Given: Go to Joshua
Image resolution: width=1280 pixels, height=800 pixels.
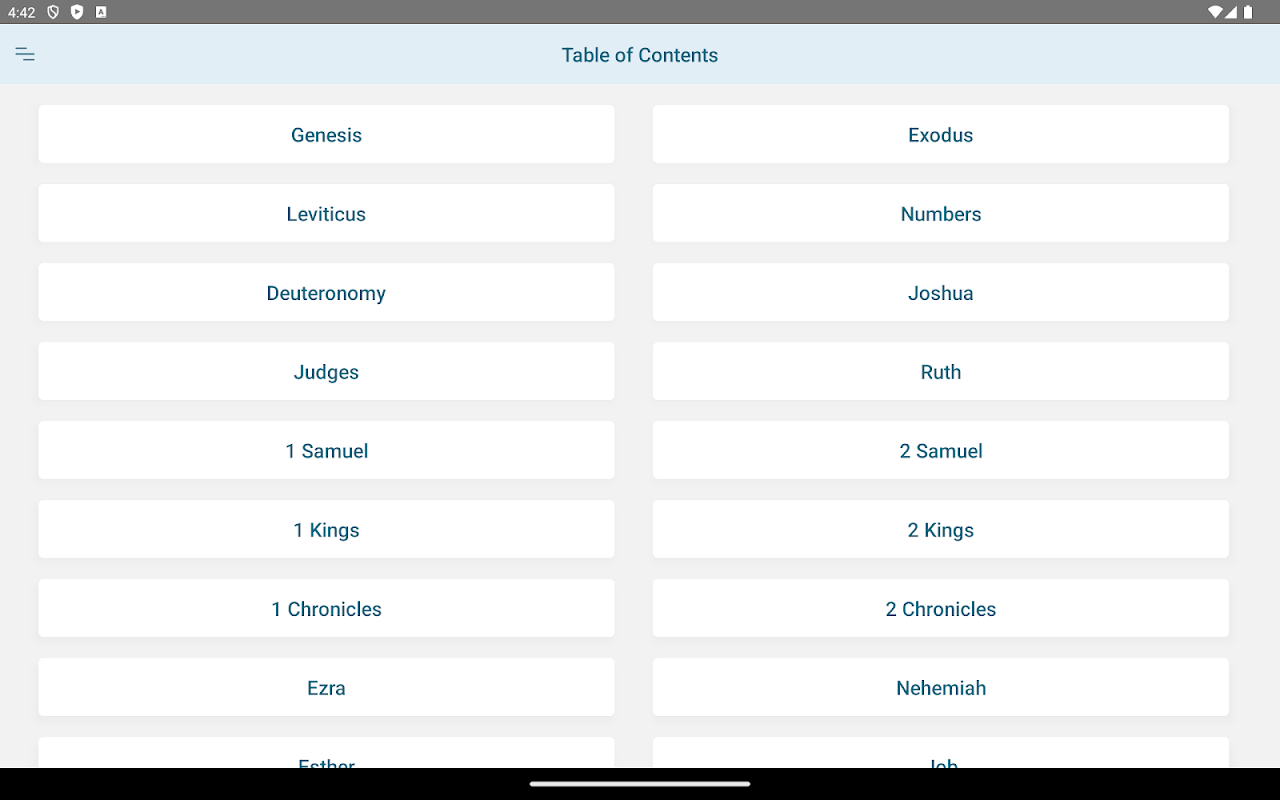Looking at the screenshot, I should pyautogui.click(x=940, y=292).
